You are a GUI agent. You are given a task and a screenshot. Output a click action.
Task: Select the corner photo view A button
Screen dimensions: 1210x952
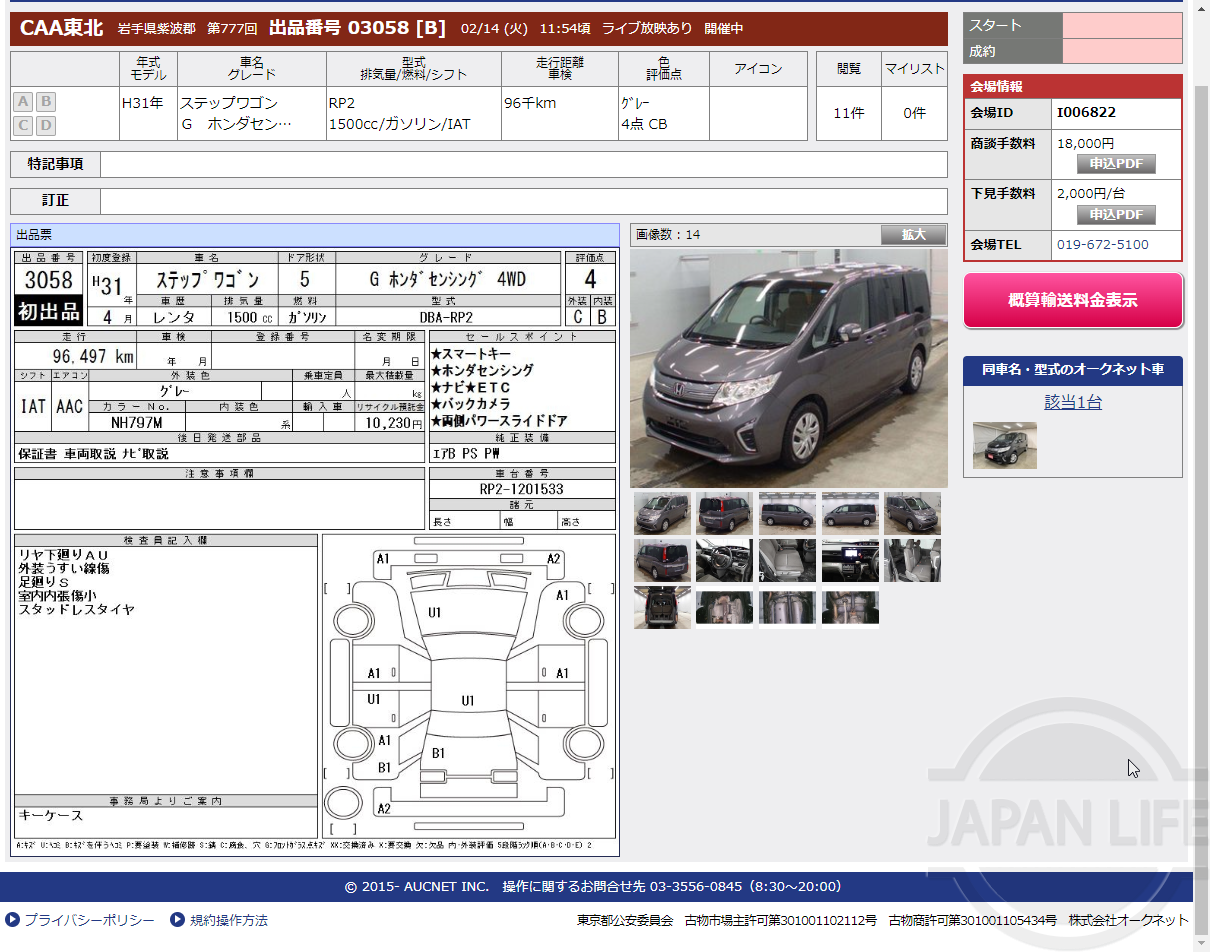click(22, 101)
